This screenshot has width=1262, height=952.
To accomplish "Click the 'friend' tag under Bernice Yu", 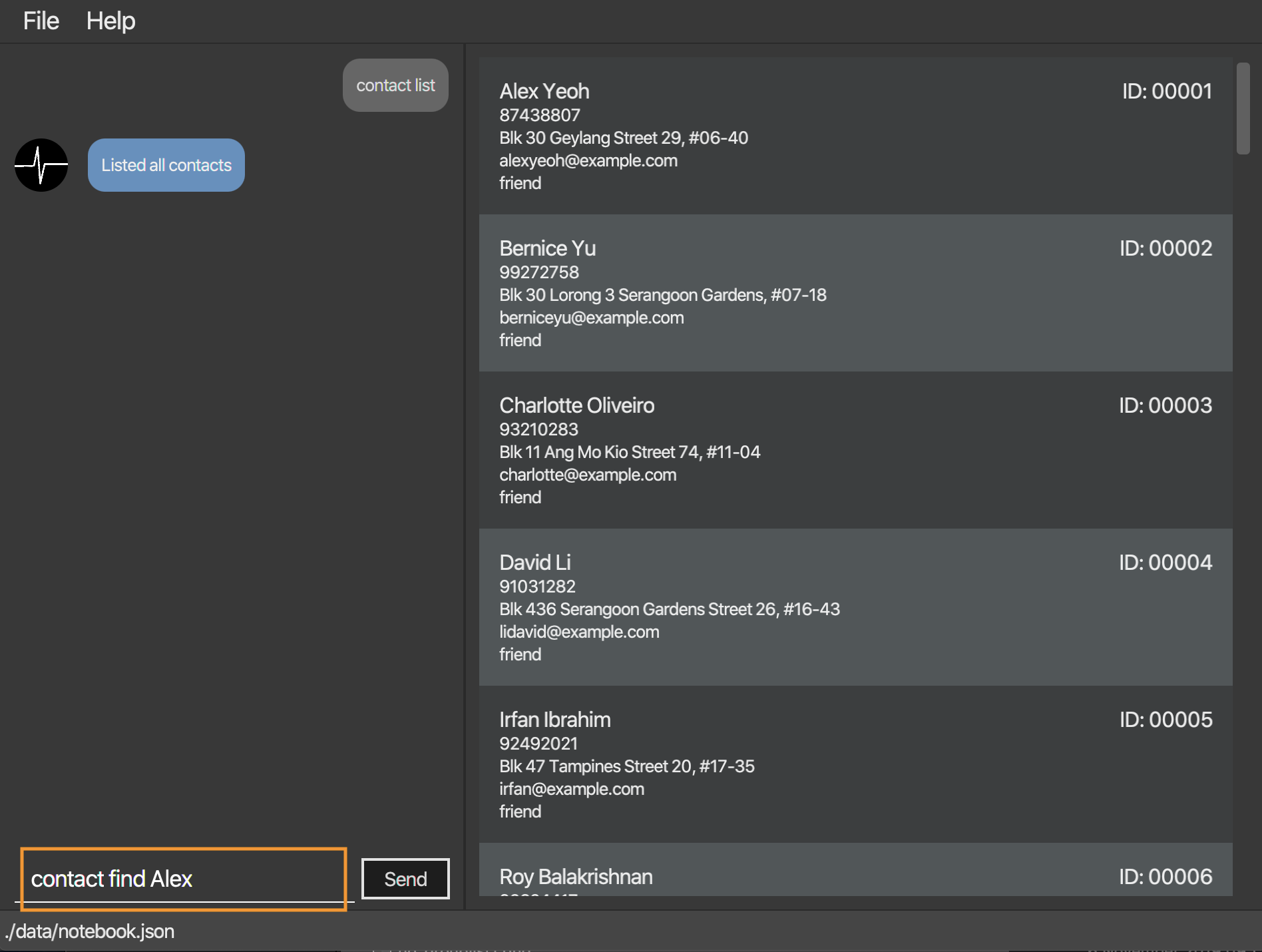I will 521,340.
